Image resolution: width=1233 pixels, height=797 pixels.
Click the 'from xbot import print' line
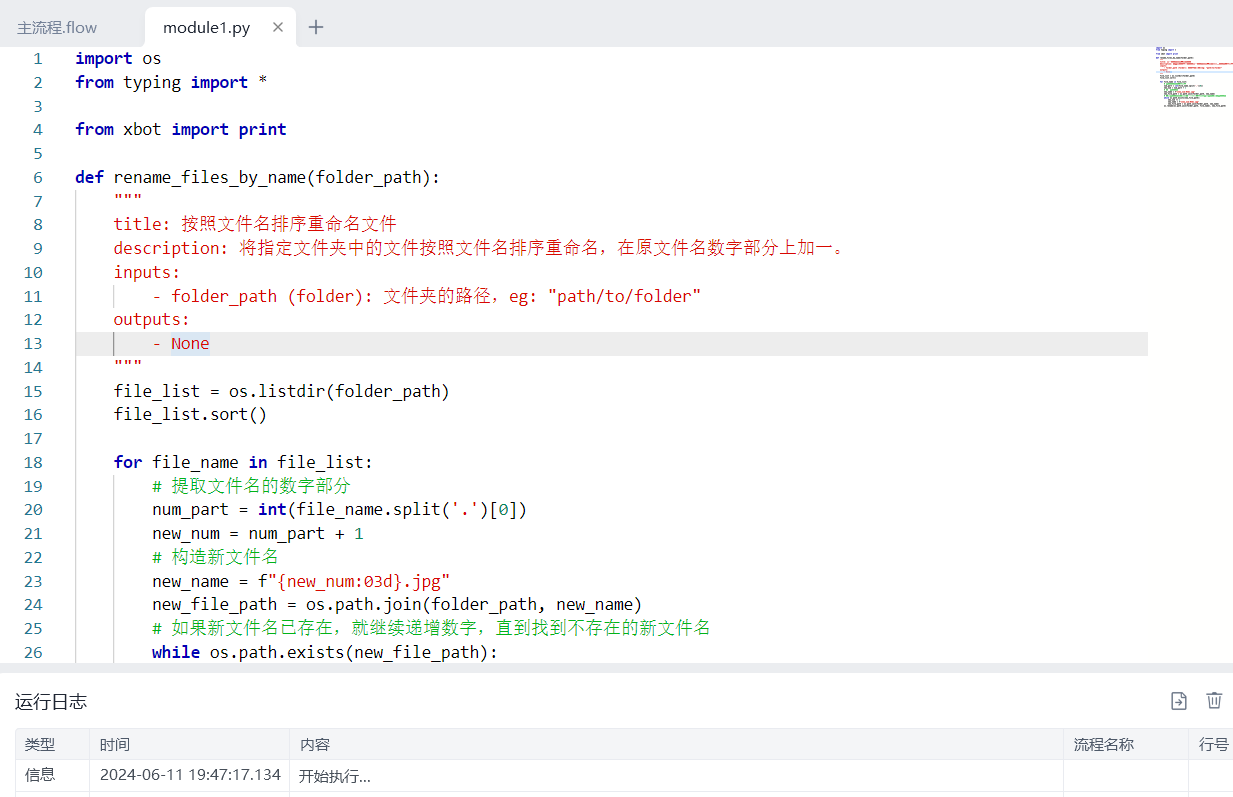[181, 129]
